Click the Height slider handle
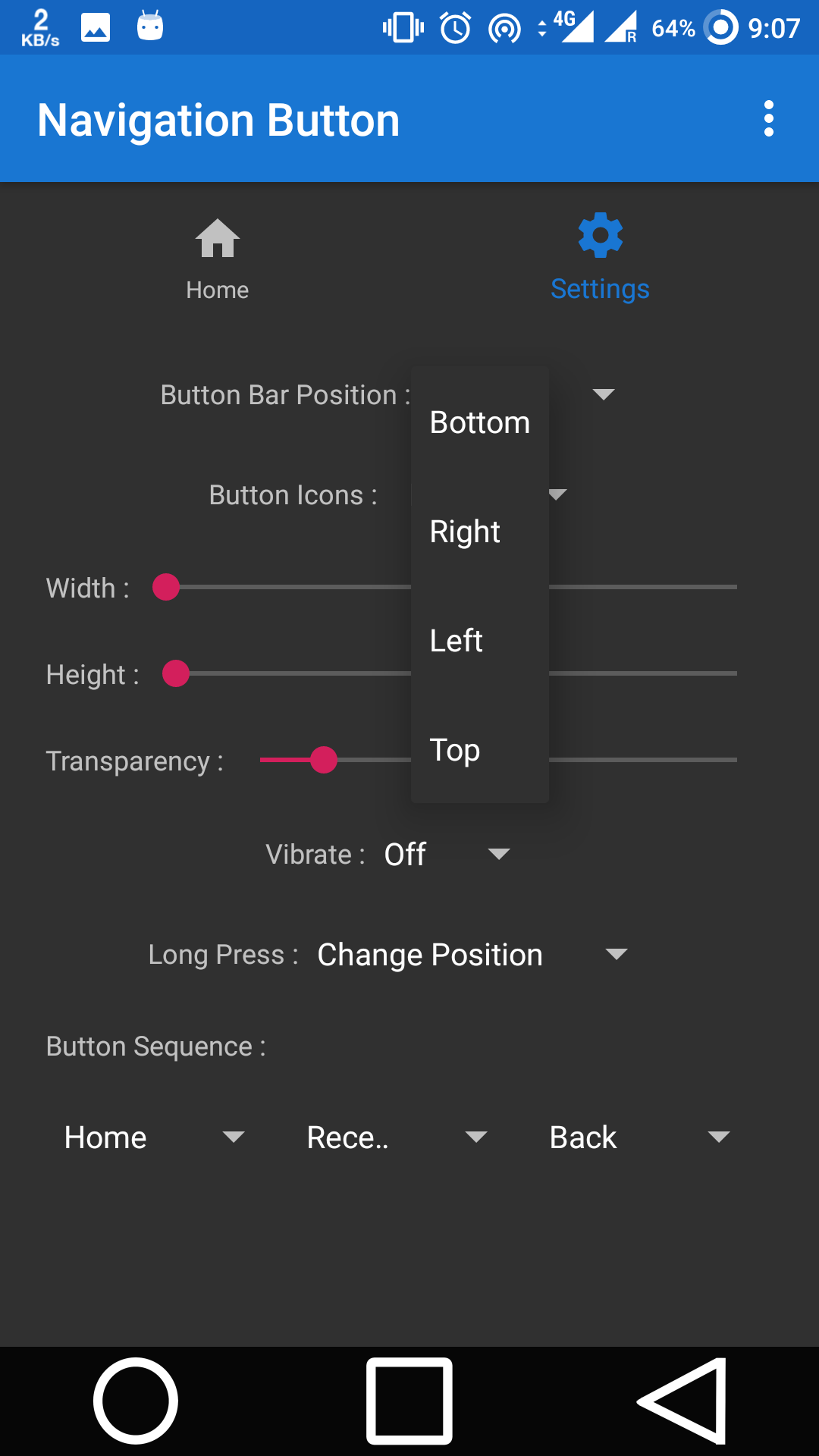The image size is (819, 1456). tap(176, 673)
